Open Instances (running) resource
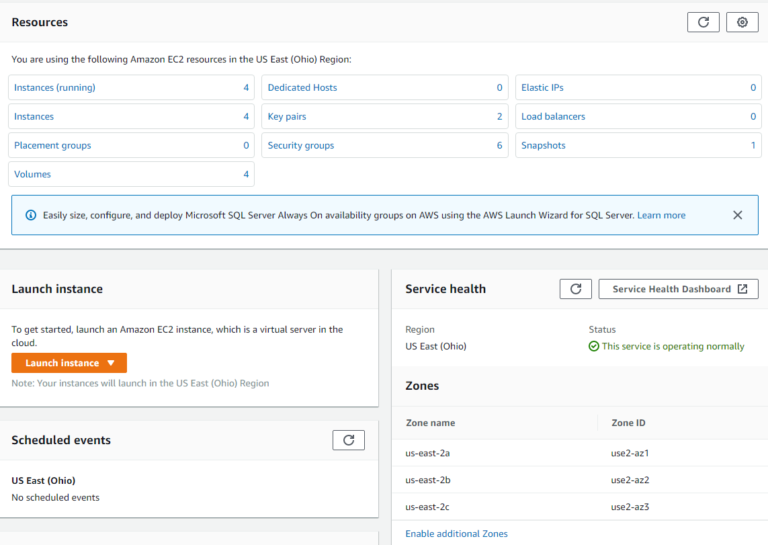768x545 pixels. click(55, 88)
